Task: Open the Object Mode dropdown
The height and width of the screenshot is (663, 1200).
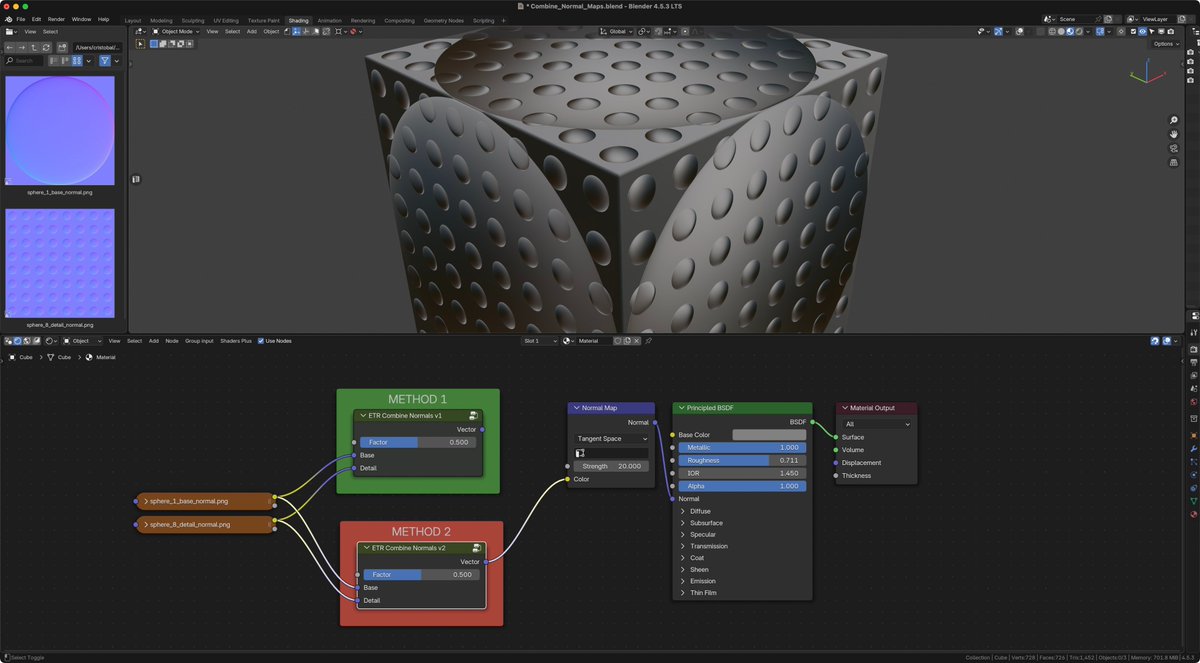Action: tap(175, 31)
